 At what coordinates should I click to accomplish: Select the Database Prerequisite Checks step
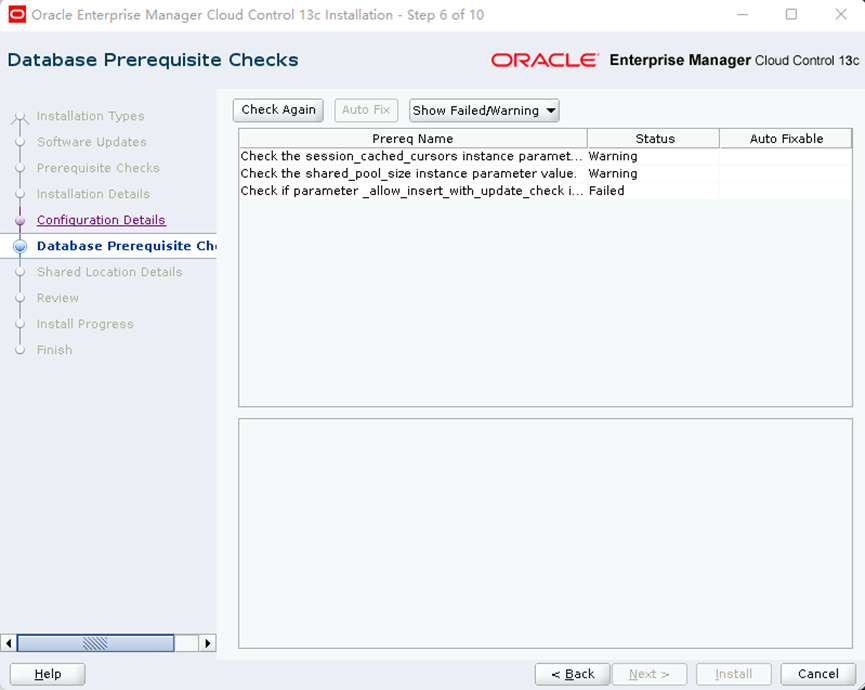coord(126,245)
